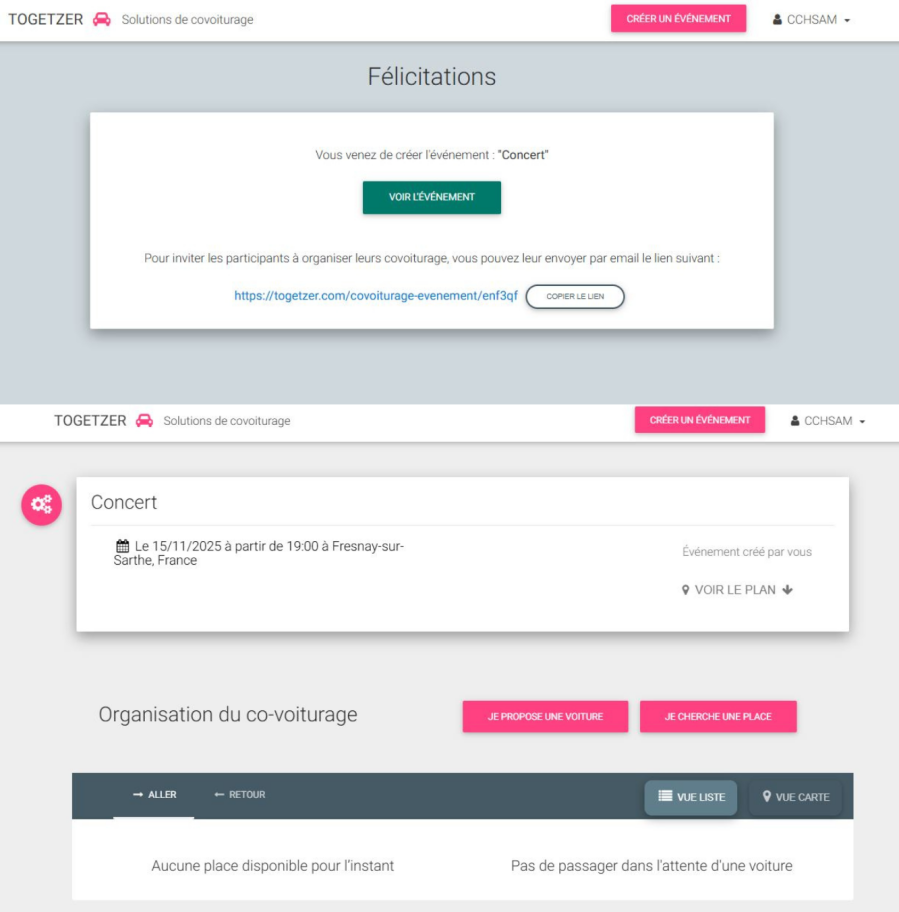Click the lower header red car logo
This screenshot has width=899, height=912.
click(144, 421)
